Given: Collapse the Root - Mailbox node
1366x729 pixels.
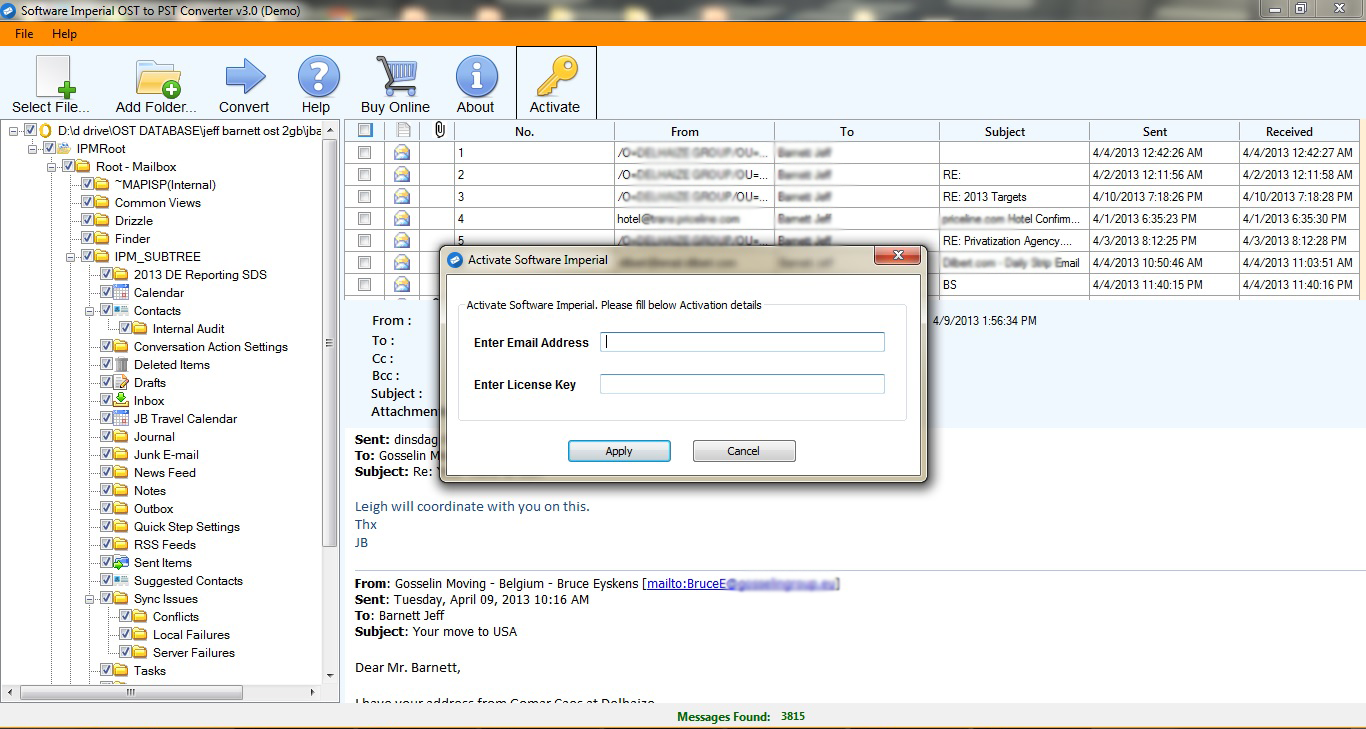Looking at the screenshot, I should coord(52,166).
